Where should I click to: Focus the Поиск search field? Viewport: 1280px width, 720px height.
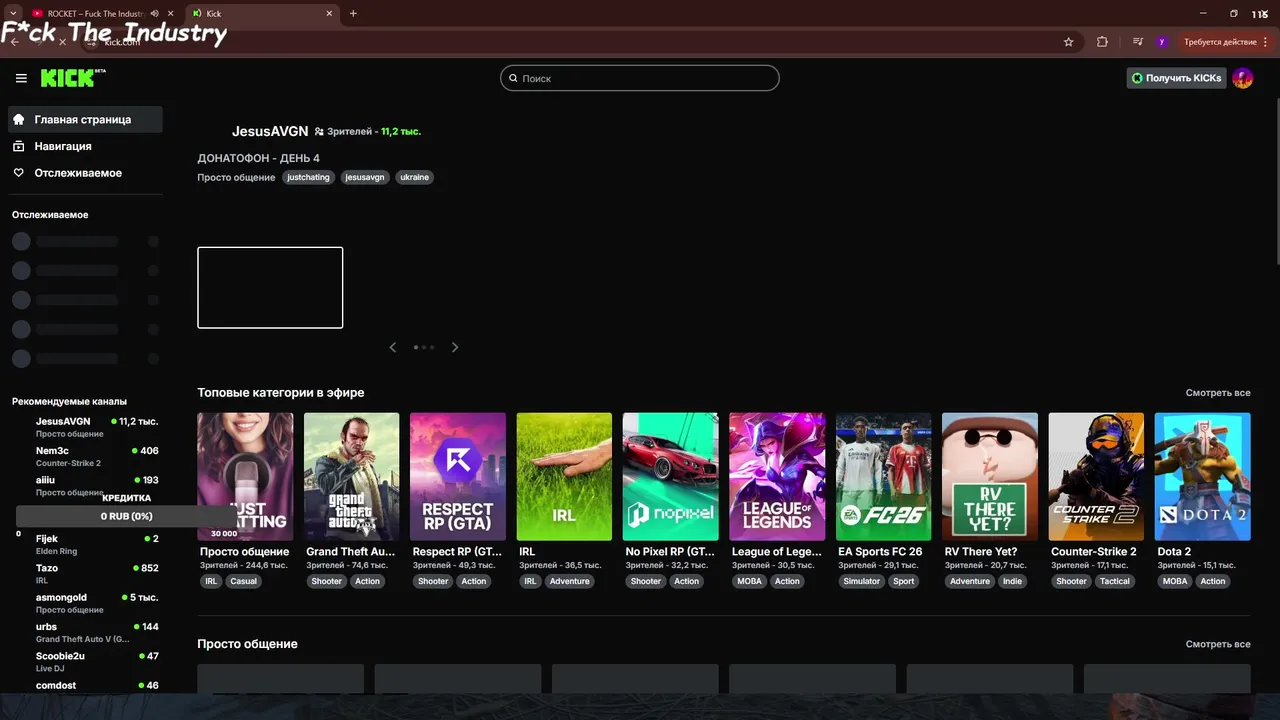coord(640,78)
